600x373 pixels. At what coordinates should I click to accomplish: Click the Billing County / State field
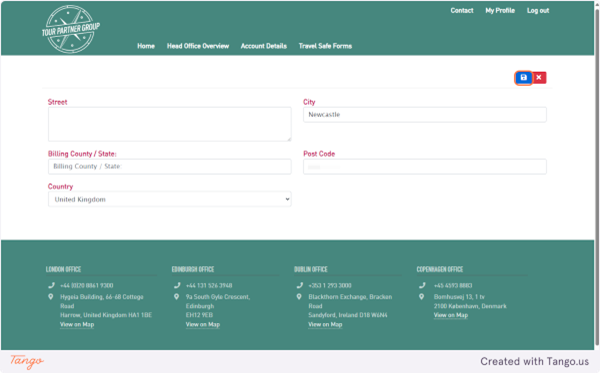(x=170, y=167)
